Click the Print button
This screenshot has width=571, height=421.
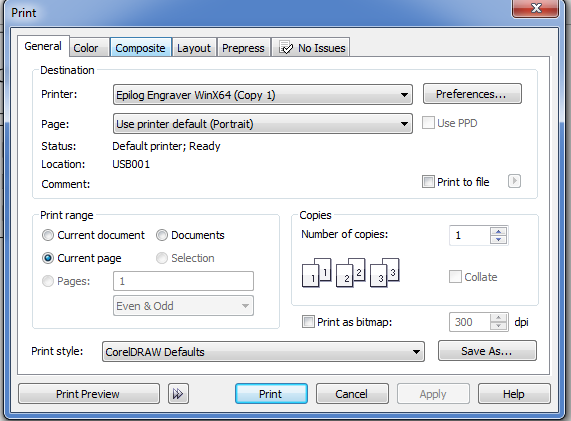(271, 394)
